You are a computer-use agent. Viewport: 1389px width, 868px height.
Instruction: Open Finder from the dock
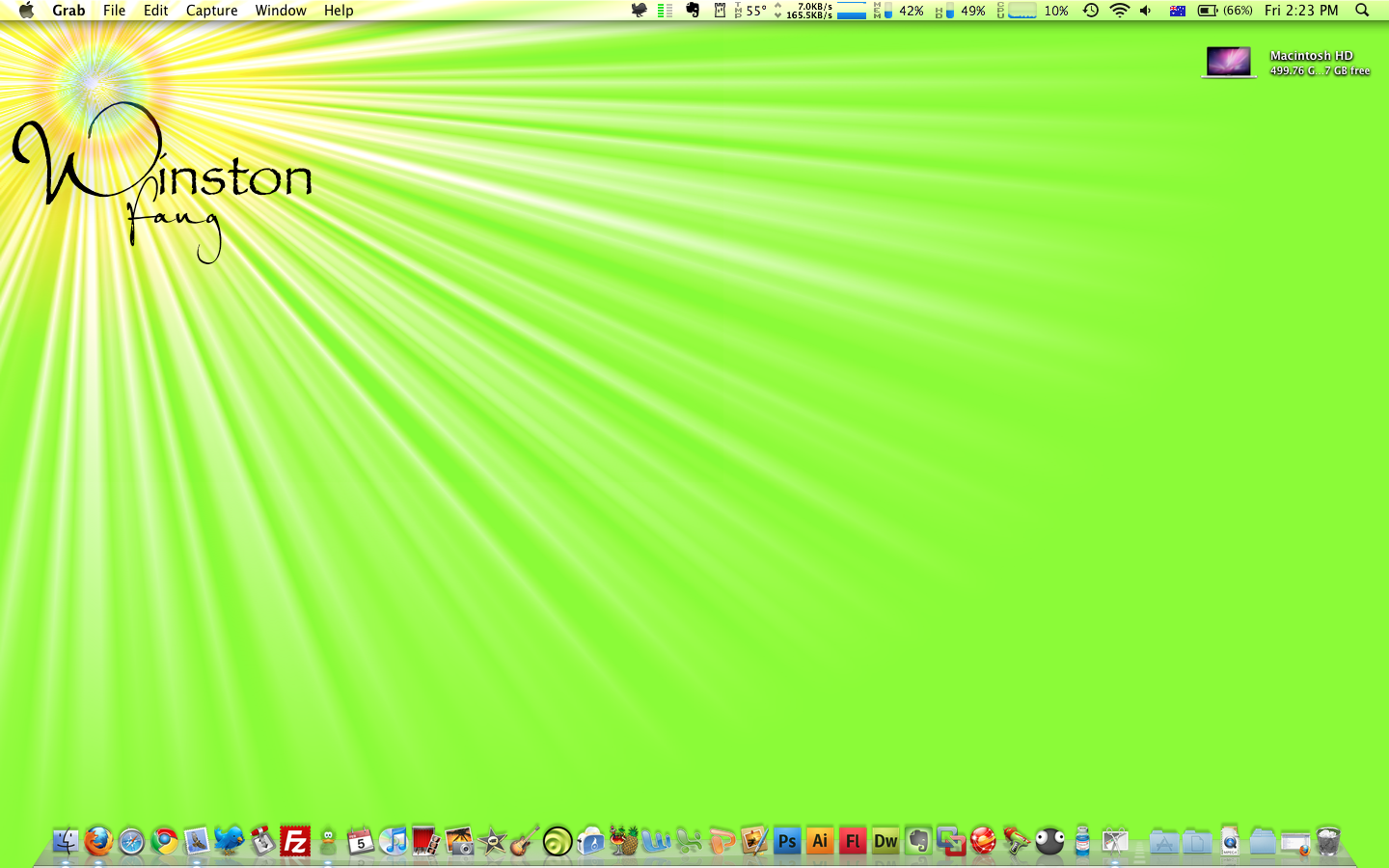[66, 841]
